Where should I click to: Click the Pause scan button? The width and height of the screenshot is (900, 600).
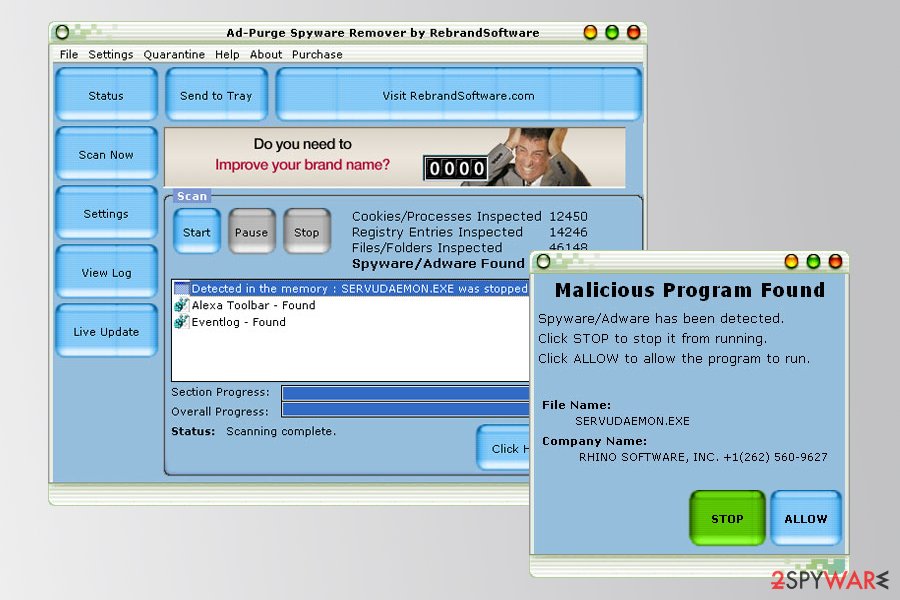pos(251,231)
